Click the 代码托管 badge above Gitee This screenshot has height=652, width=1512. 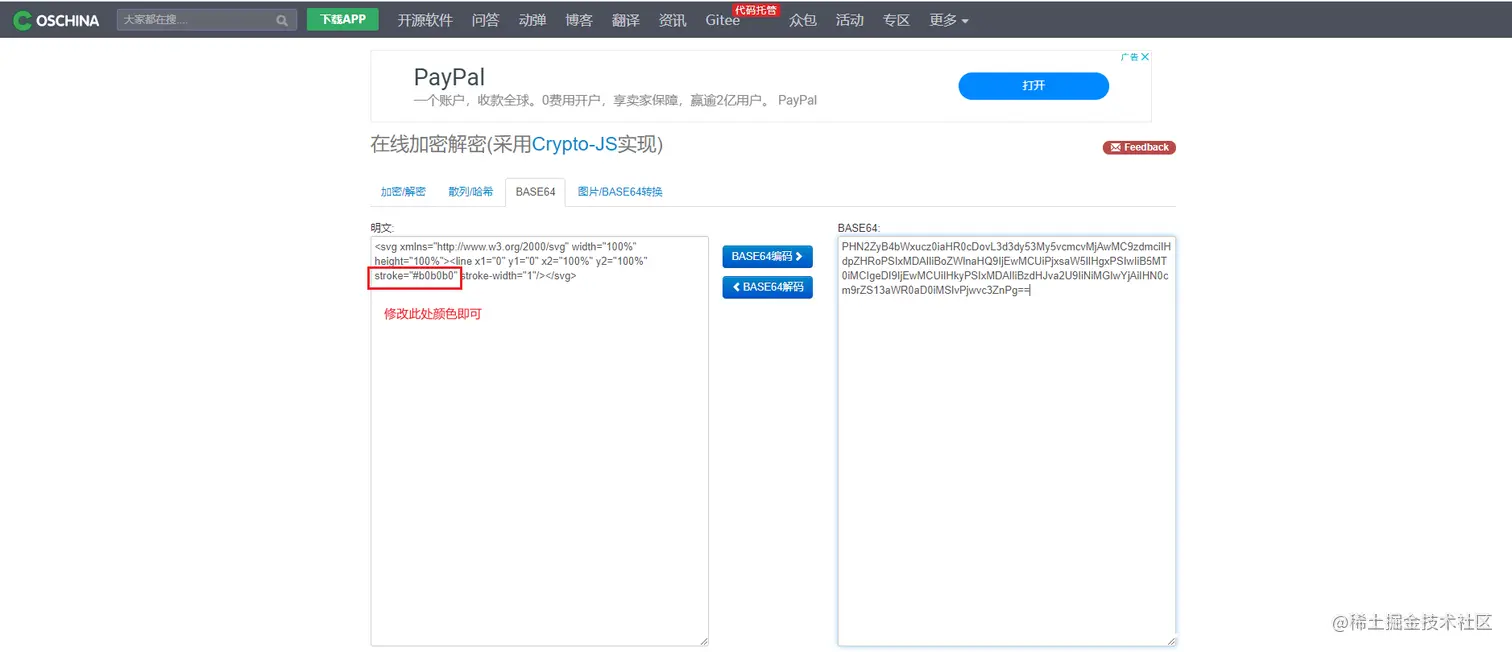[x=756, y=10]
